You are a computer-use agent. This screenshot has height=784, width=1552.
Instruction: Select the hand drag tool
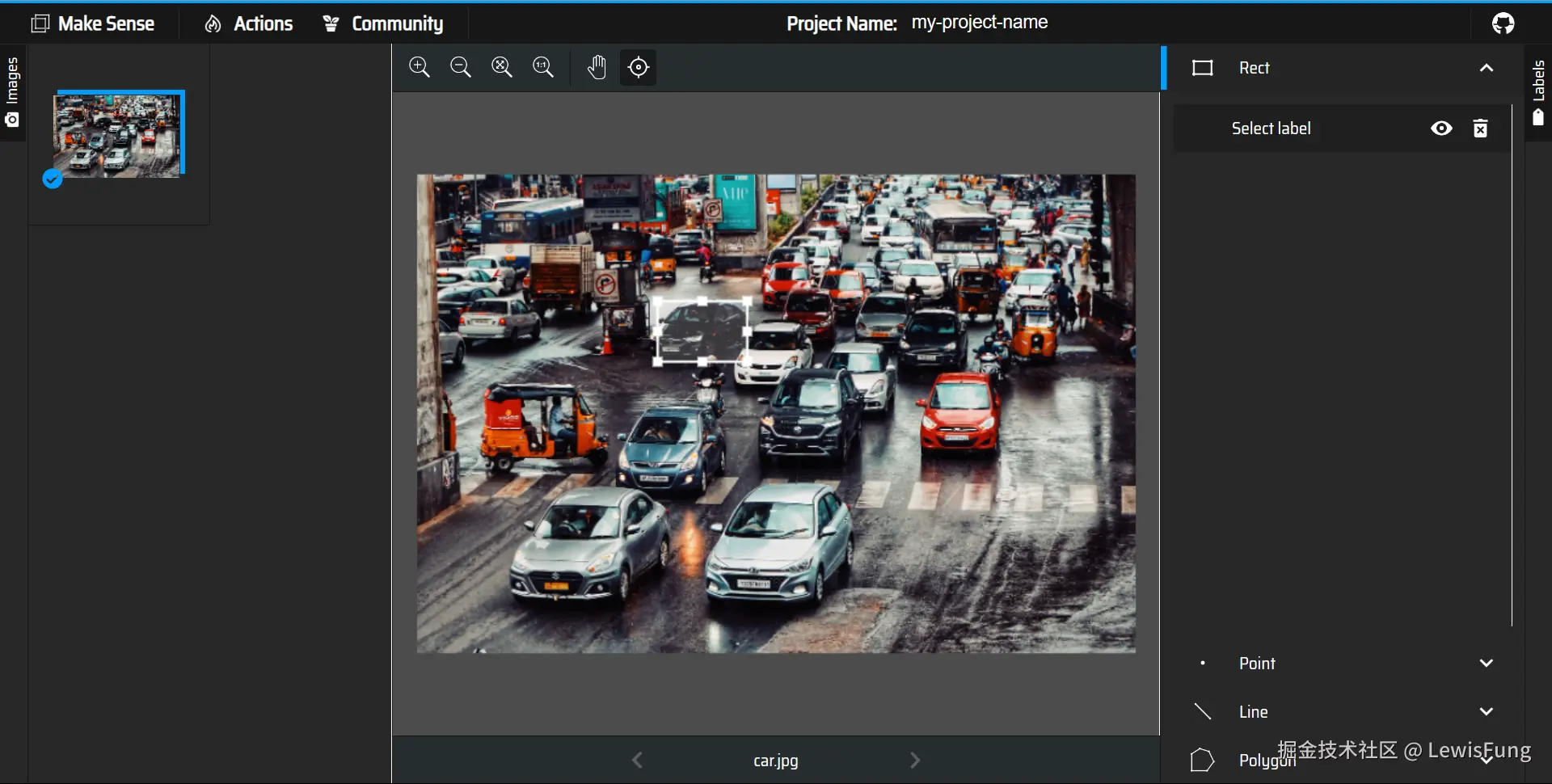(597, 67)
